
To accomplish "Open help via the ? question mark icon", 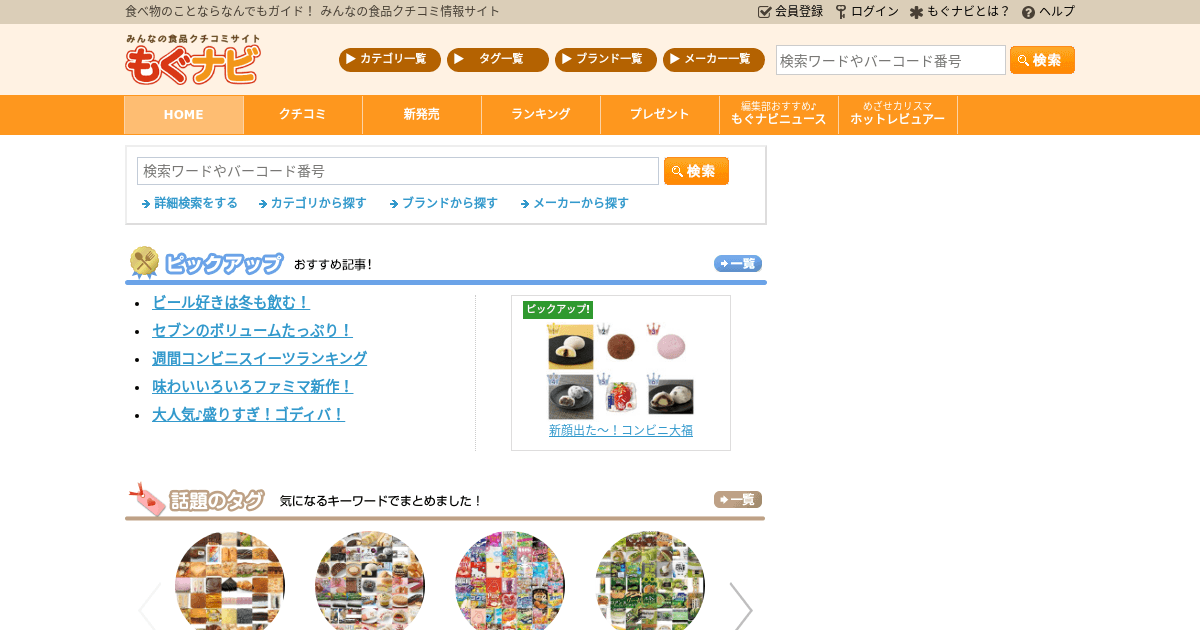I will click(1029, 12).
